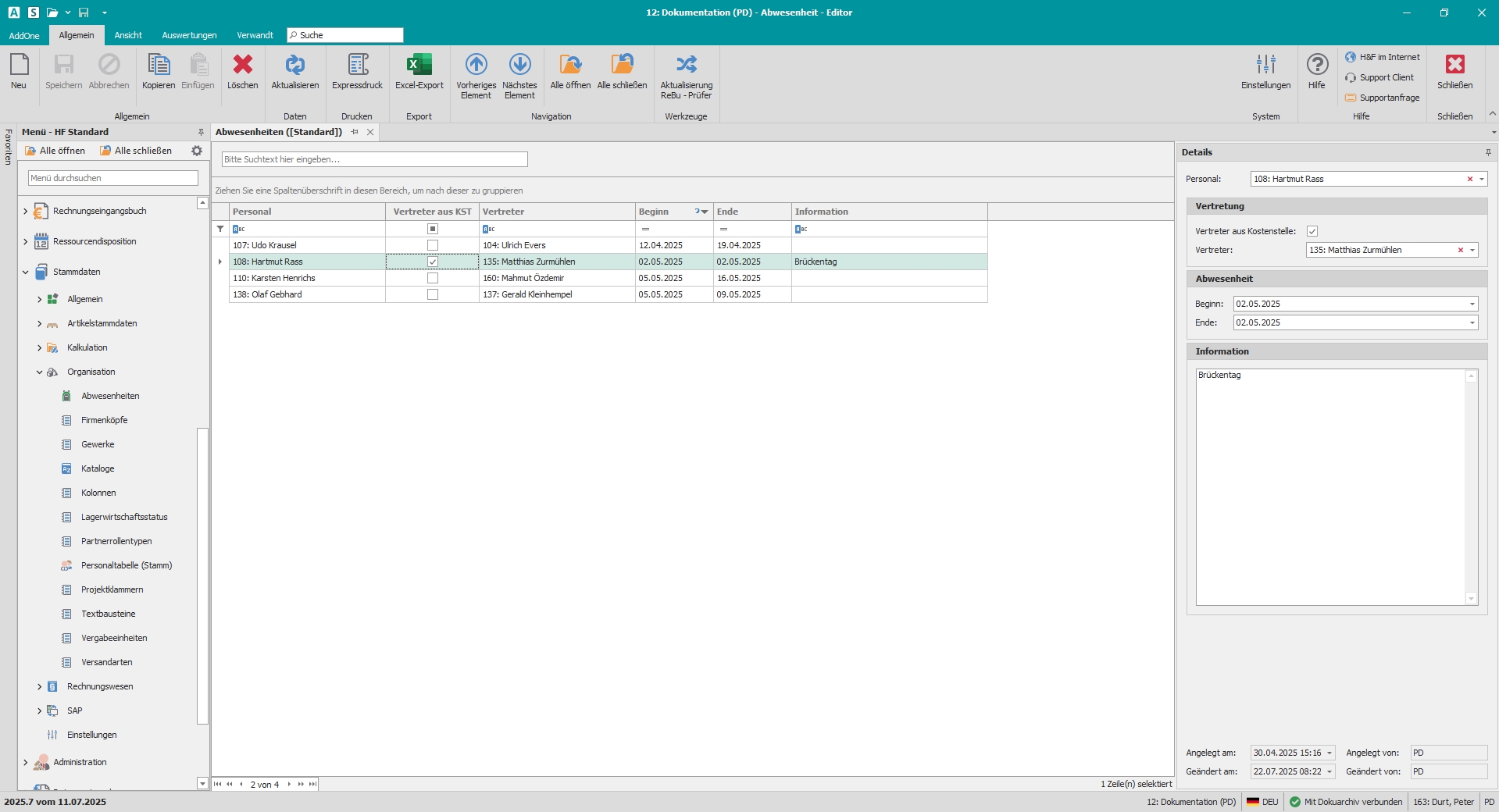Switch to the Auswertungen ribbon tab
The image size is (1499, 812).
coord(189,35)
